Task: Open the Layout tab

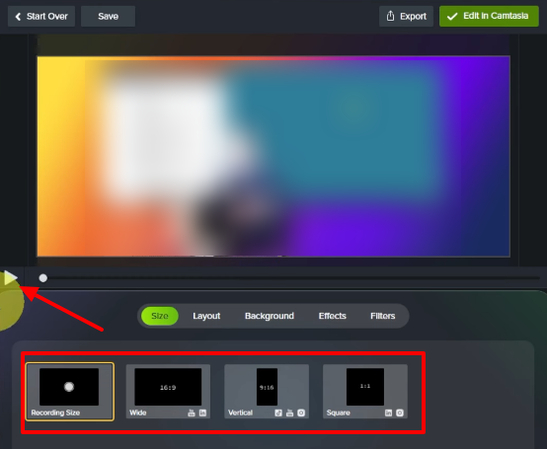Action: [207, 316]
